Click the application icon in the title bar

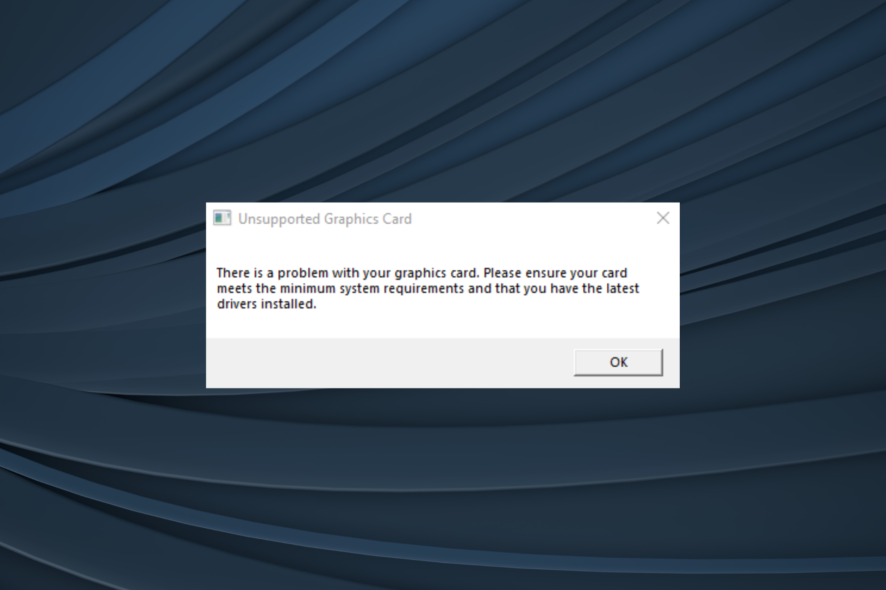point(222,218)
